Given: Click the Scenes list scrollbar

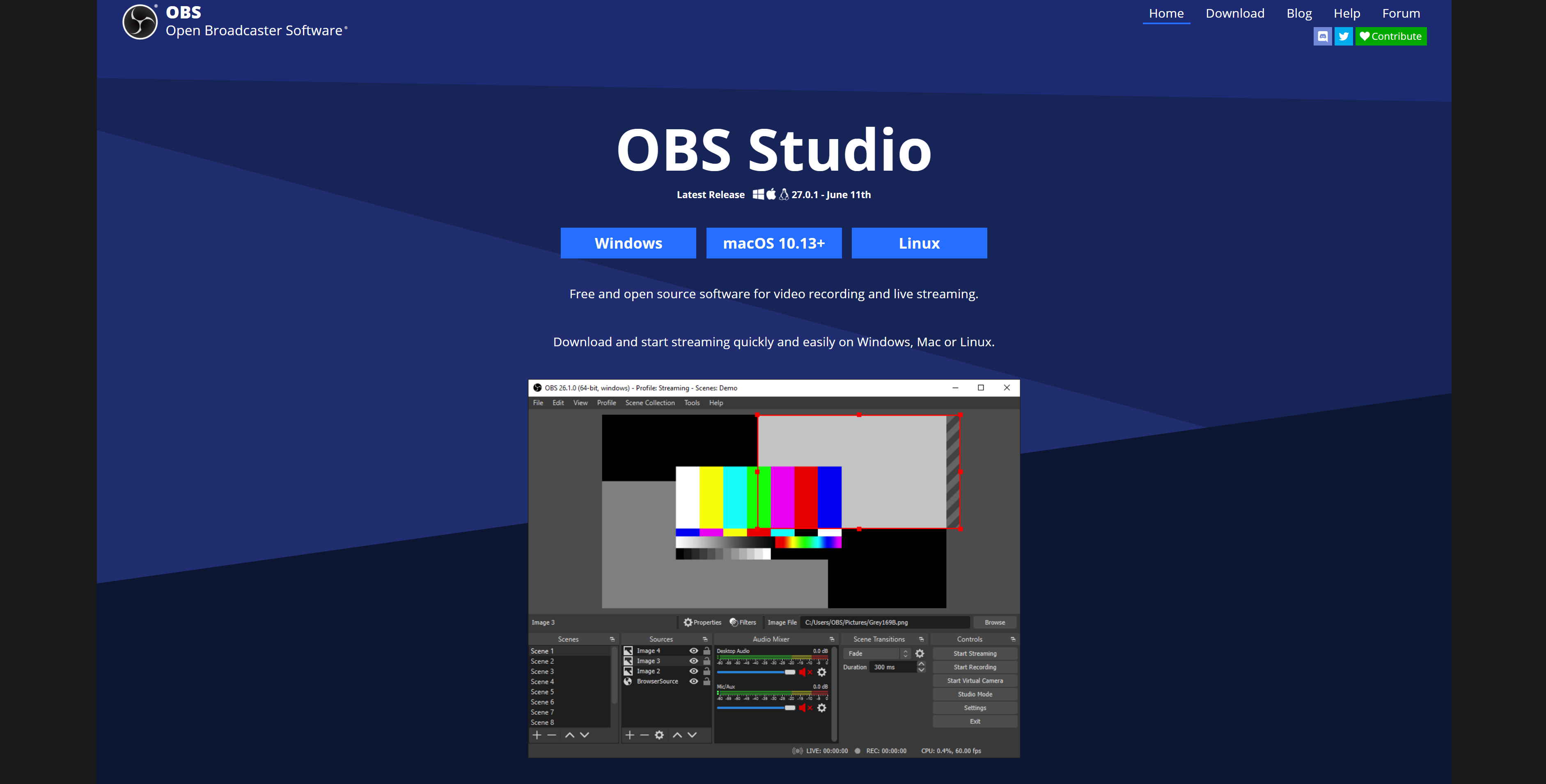Looking at the screenshot, I should point(614,675).
